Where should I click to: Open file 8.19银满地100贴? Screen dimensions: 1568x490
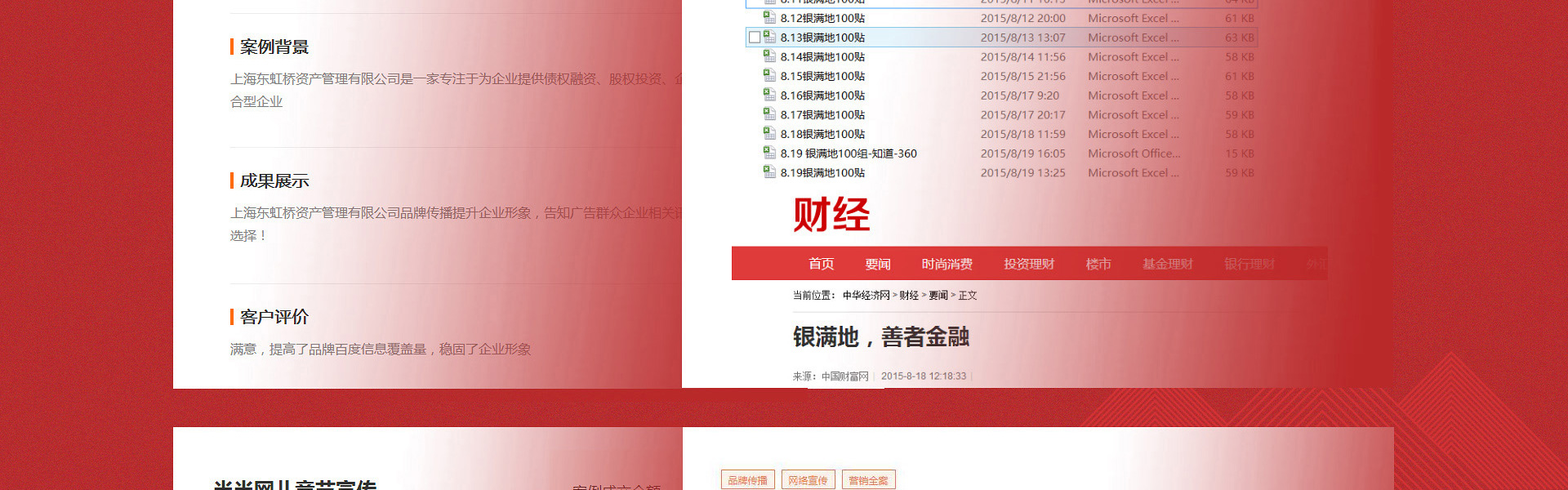[x=822, y=173]
